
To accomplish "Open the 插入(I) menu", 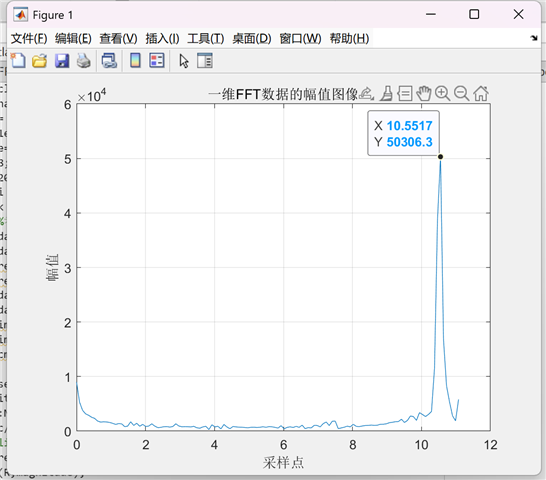I will click(x=163, y=39).
